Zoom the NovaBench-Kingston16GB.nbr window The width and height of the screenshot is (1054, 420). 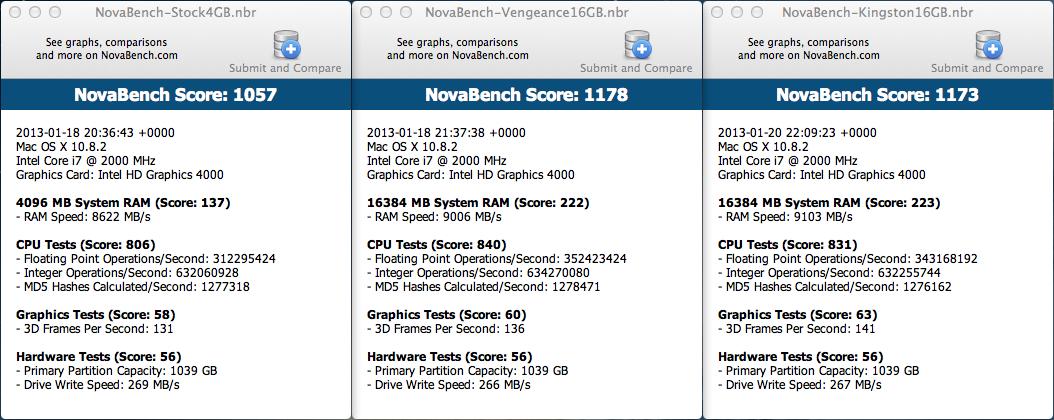[757, 12]
